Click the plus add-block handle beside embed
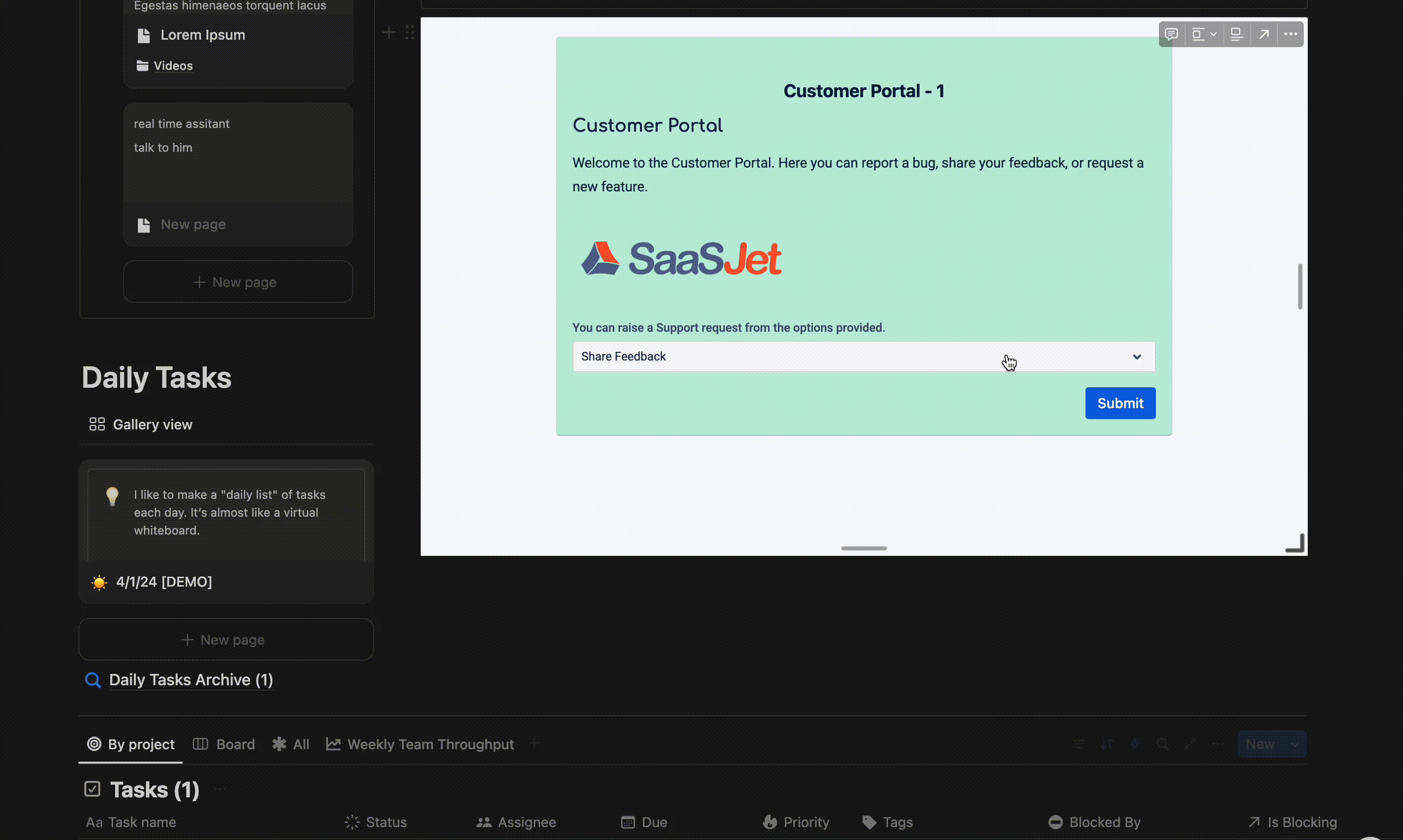Viewport: 1403px width, 840px height. [389, 32]
